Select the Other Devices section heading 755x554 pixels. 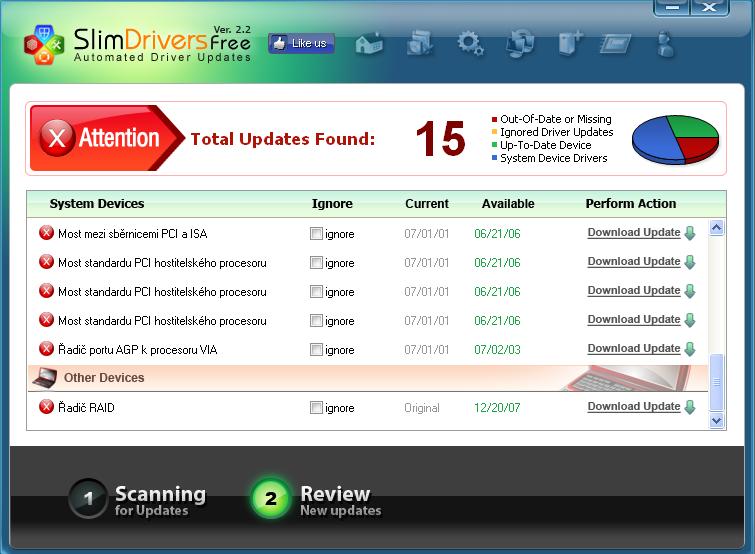[x=104, y=378]
